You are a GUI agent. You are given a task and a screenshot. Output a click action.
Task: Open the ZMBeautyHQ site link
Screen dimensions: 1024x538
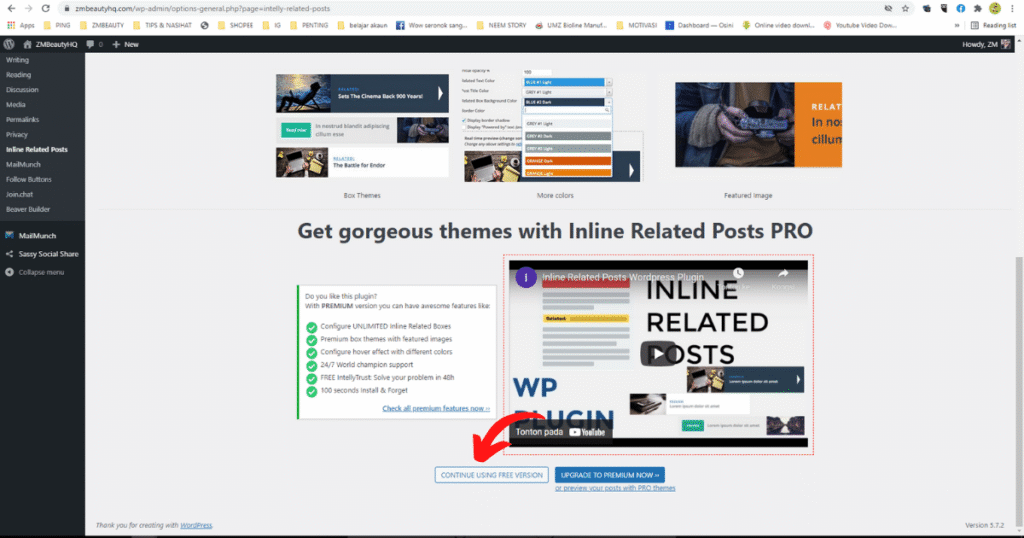[x=50, y=44]
